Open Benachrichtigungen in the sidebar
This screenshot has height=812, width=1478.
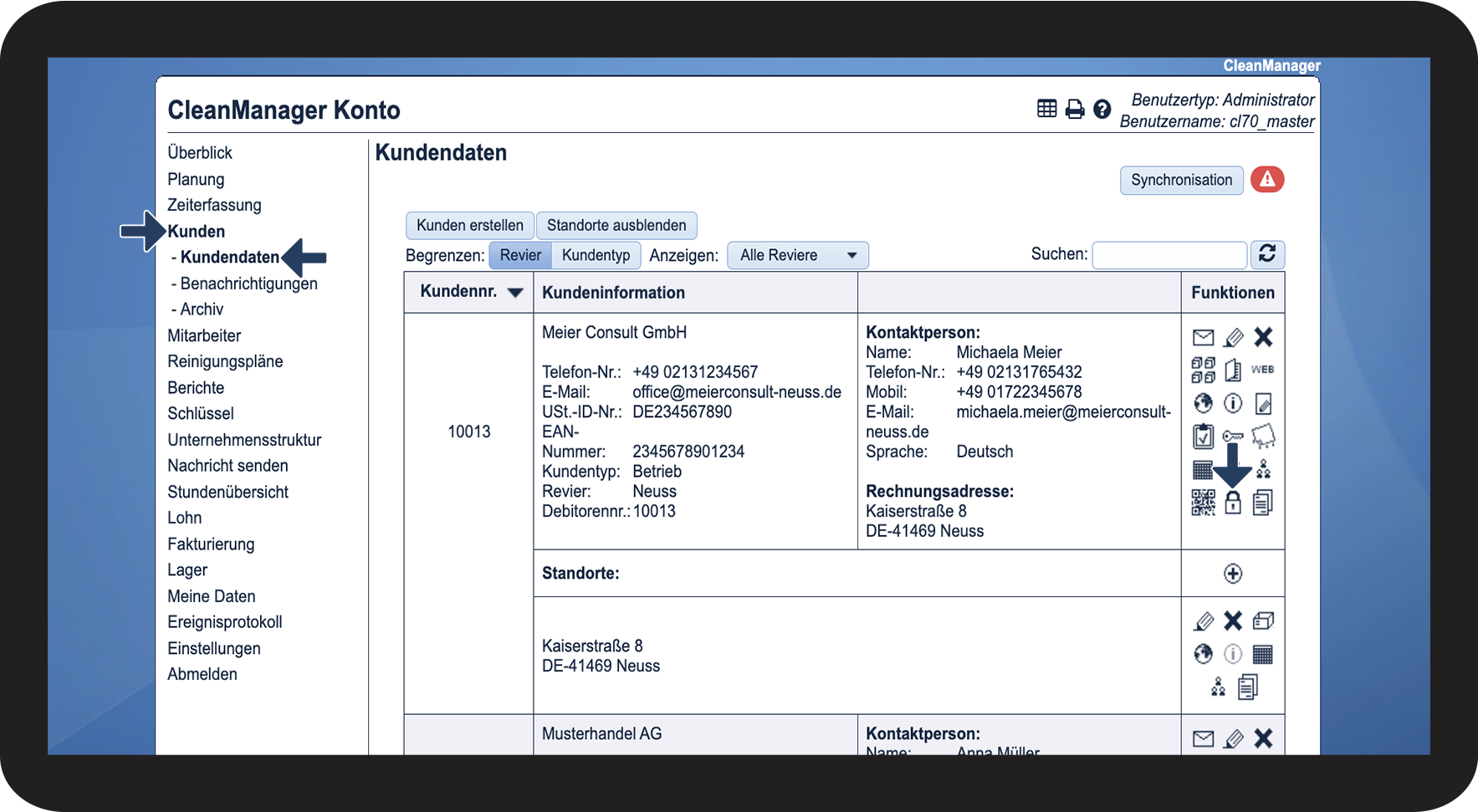pyautogui.click(x=248, y=283)
